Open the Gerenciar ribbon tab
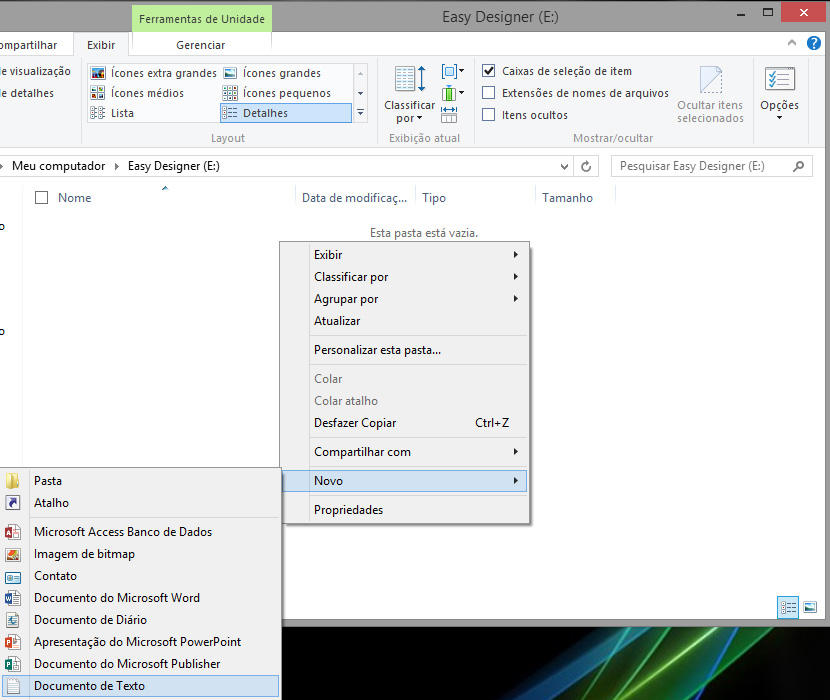 200,45
